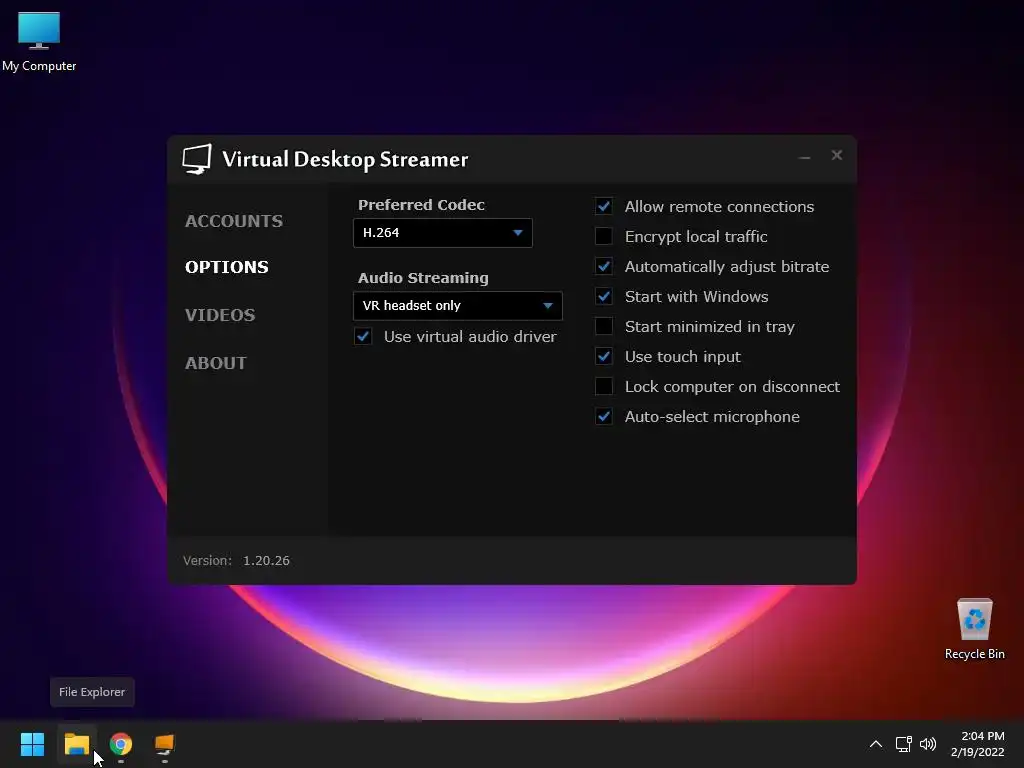Toggle Auto-select microphone checkbox
The image size is (1024, 768).
[604, 417]
